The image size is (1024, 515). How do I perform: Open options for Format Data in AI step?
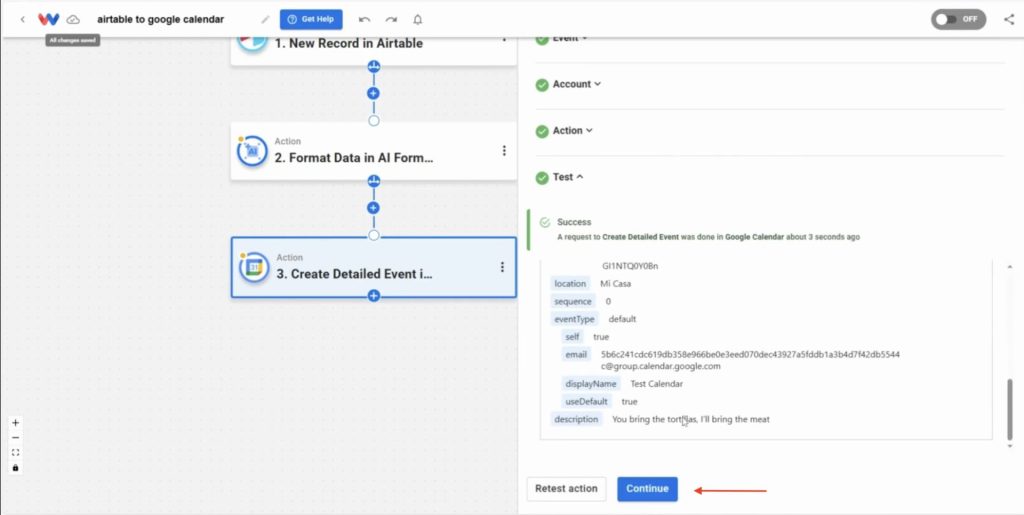click(504, 151)
